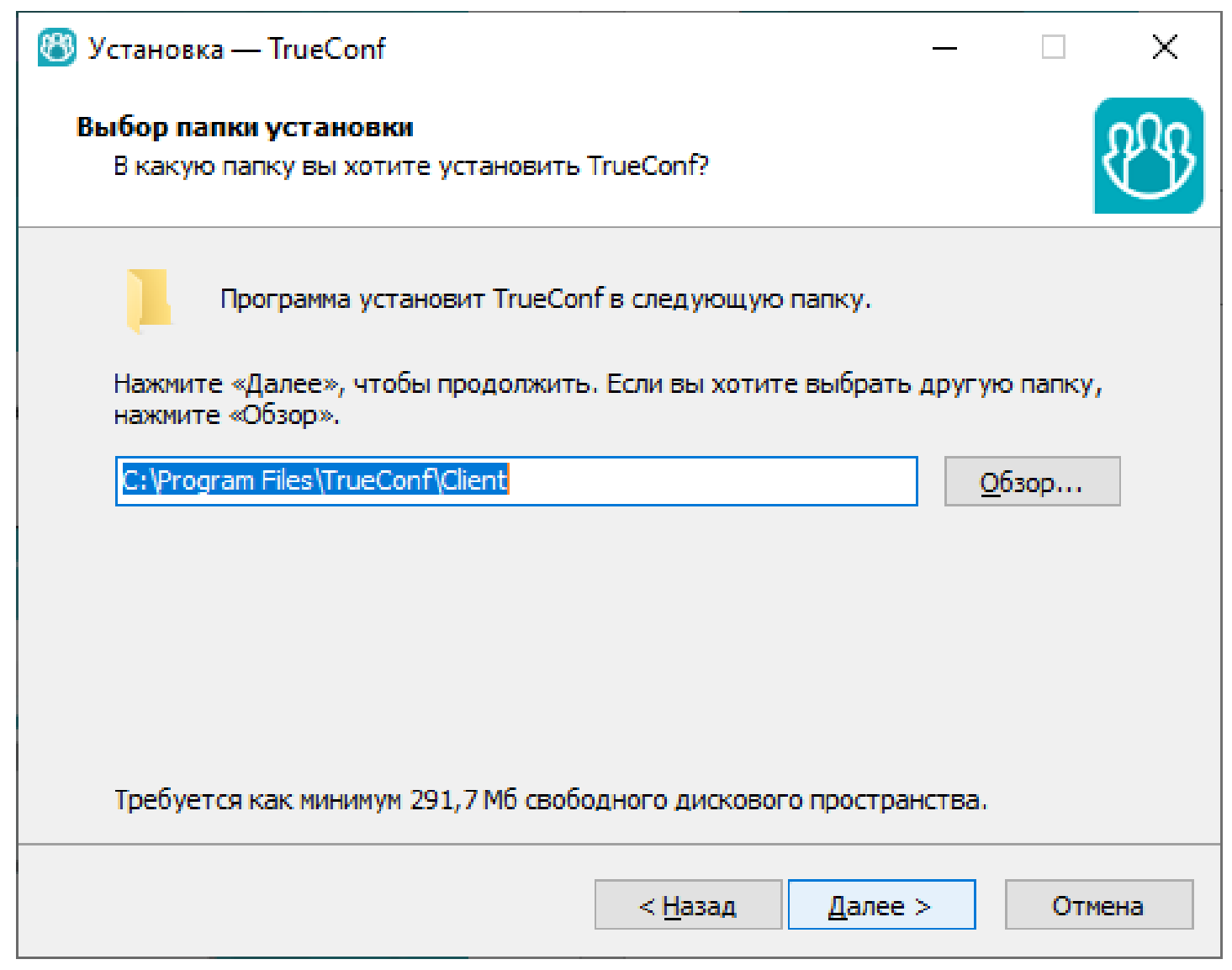Click the disk space note "Требуется как минимум 291,7 Мб"
The width and height of the screenshot is (1232, 970).
551,799
